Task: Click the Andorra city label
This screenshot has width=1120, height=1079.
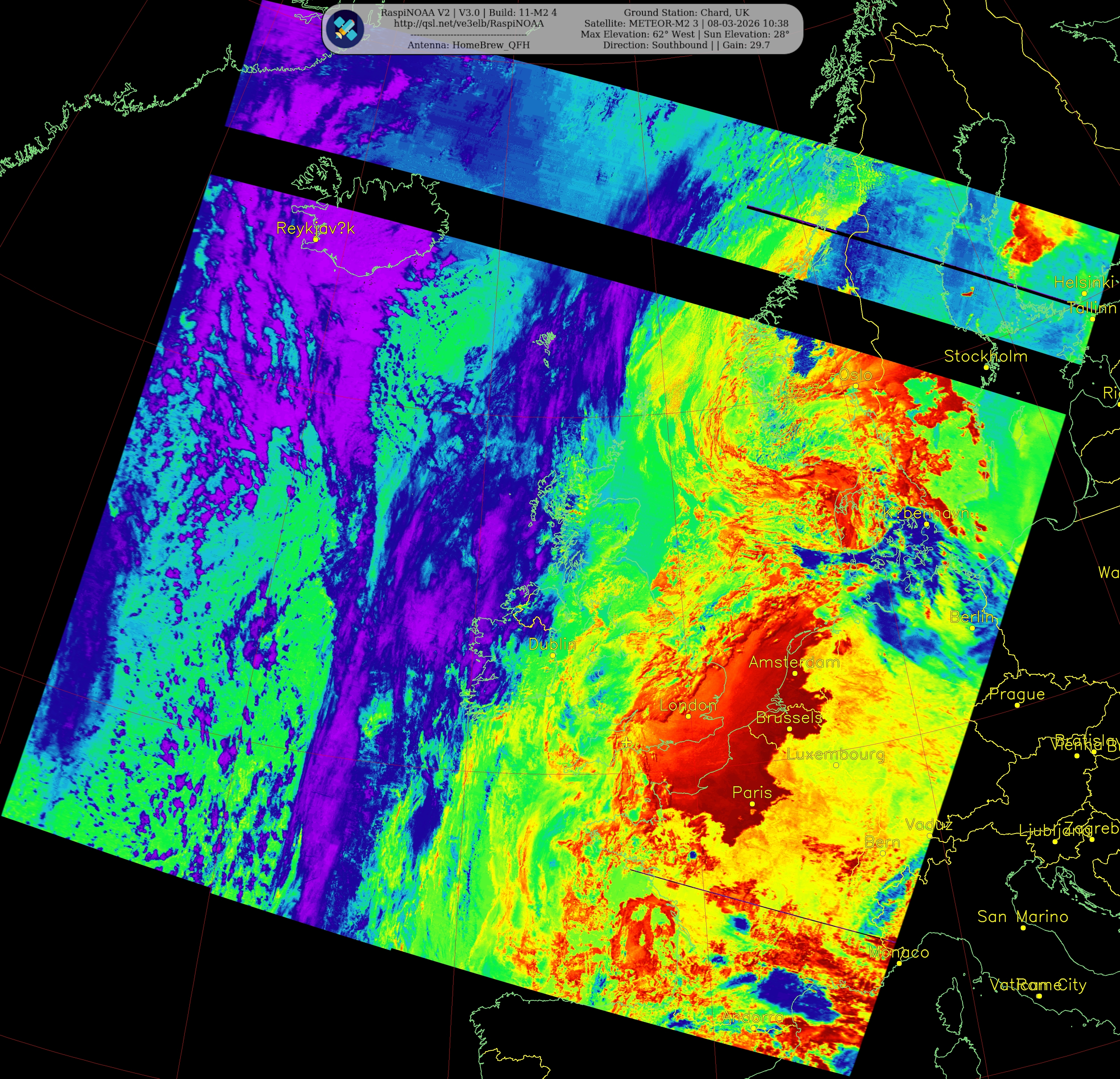Action: (752, 1017)
